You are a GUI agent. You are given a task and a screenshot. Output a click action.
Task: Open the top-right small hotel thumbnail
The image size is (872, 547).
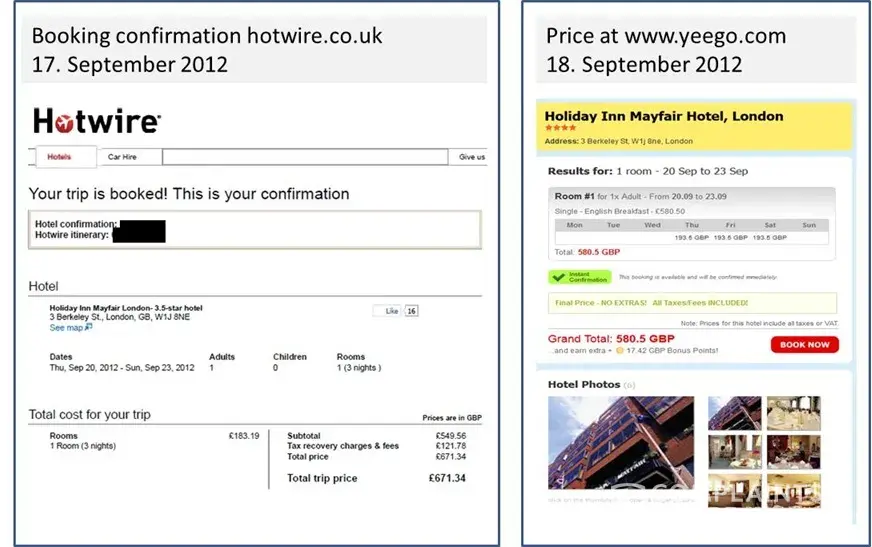coord(794,413)
